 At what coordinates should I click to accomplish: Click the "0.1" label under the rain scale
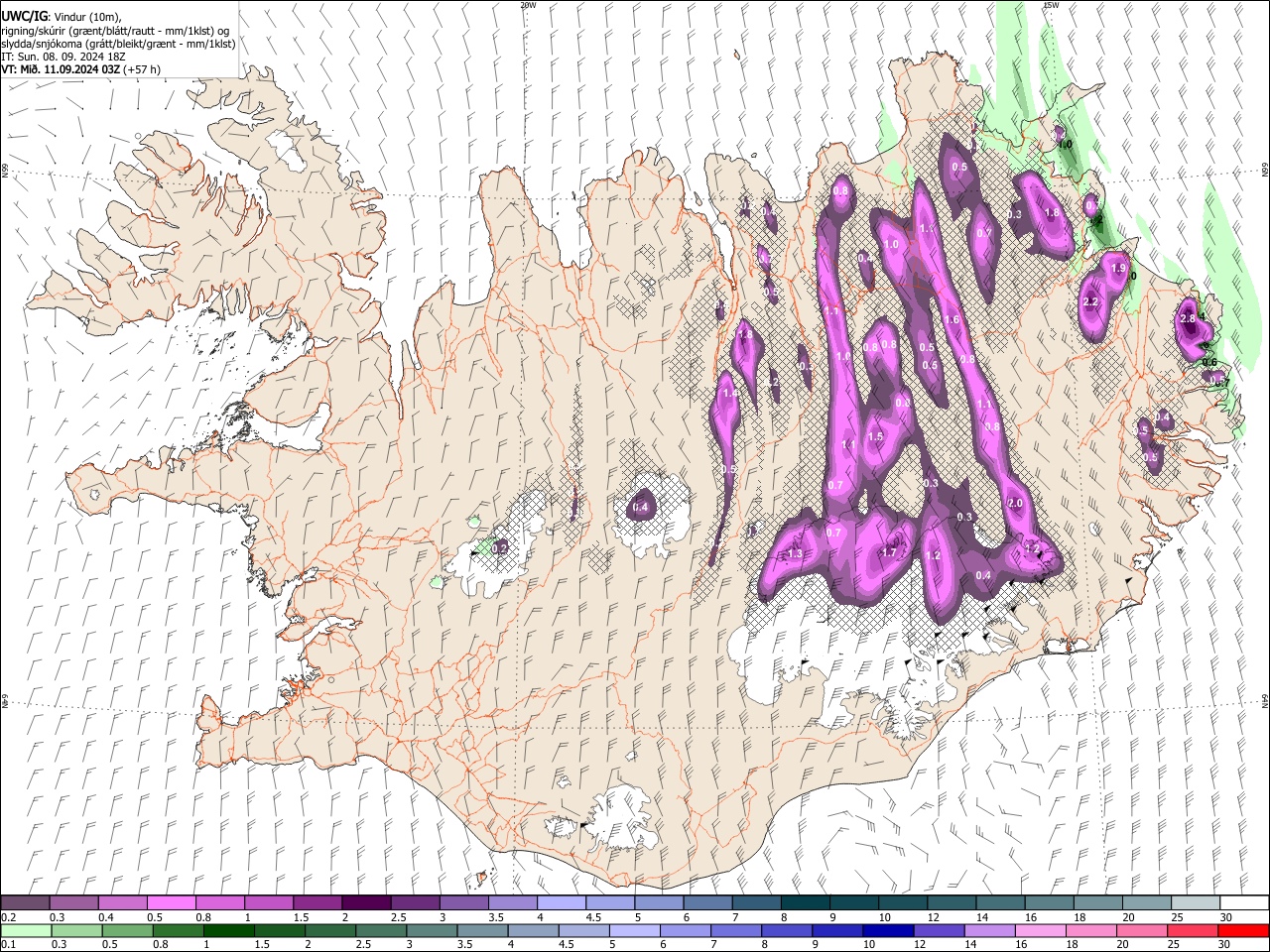8,945
